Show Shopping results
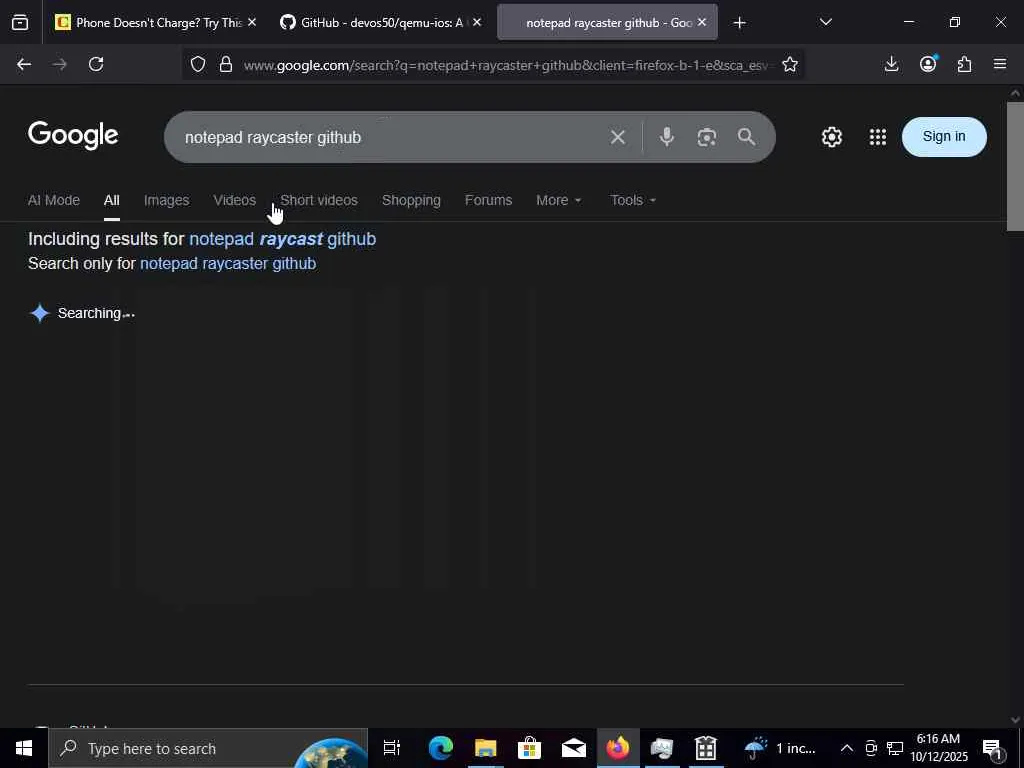The height and width of the screenshot is (768, 1024). coord(411,200)
